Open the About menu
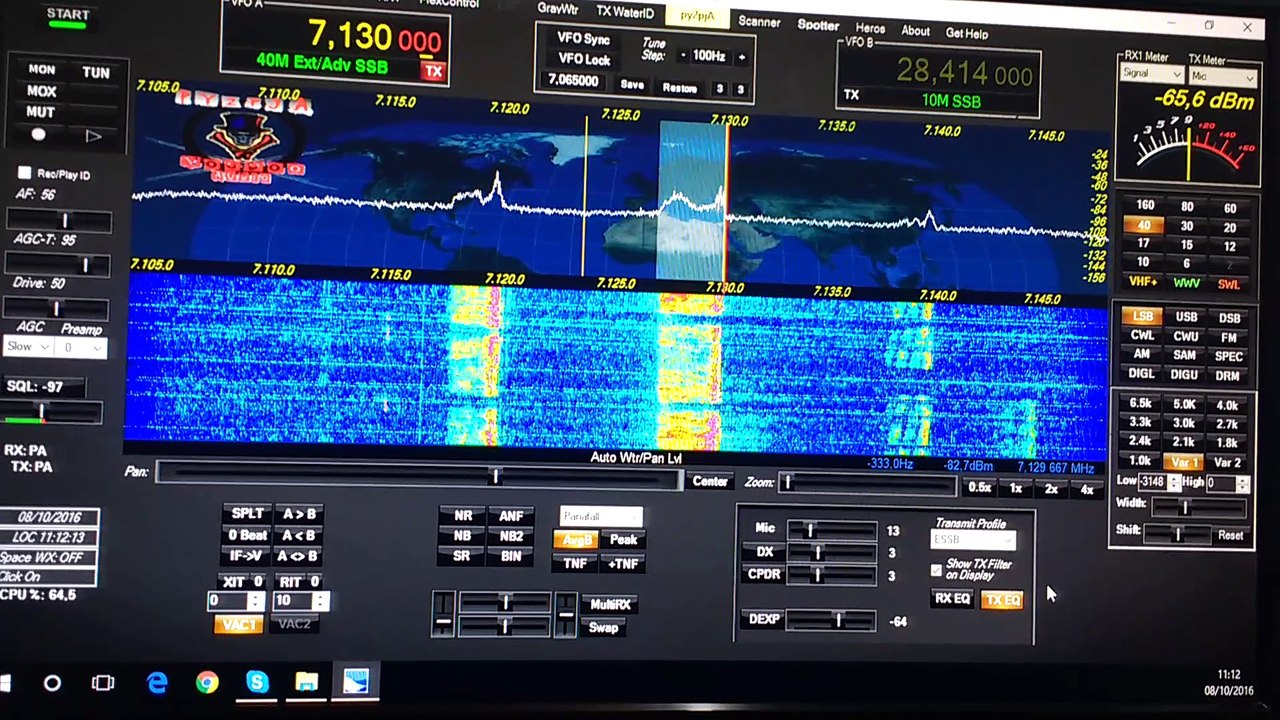1280x720 pixels. tap(915, 31)
